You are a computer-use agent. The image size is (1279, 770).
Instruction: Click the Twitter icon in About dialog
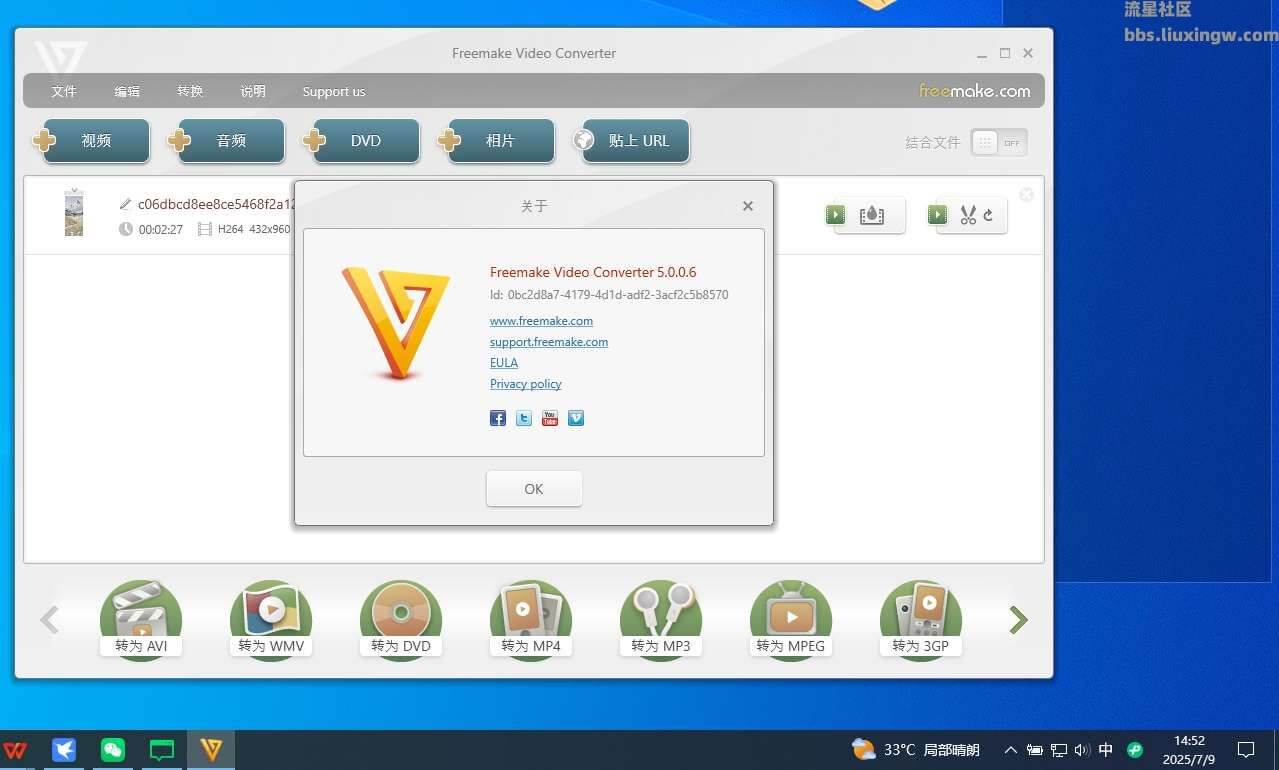coord(524,418)
